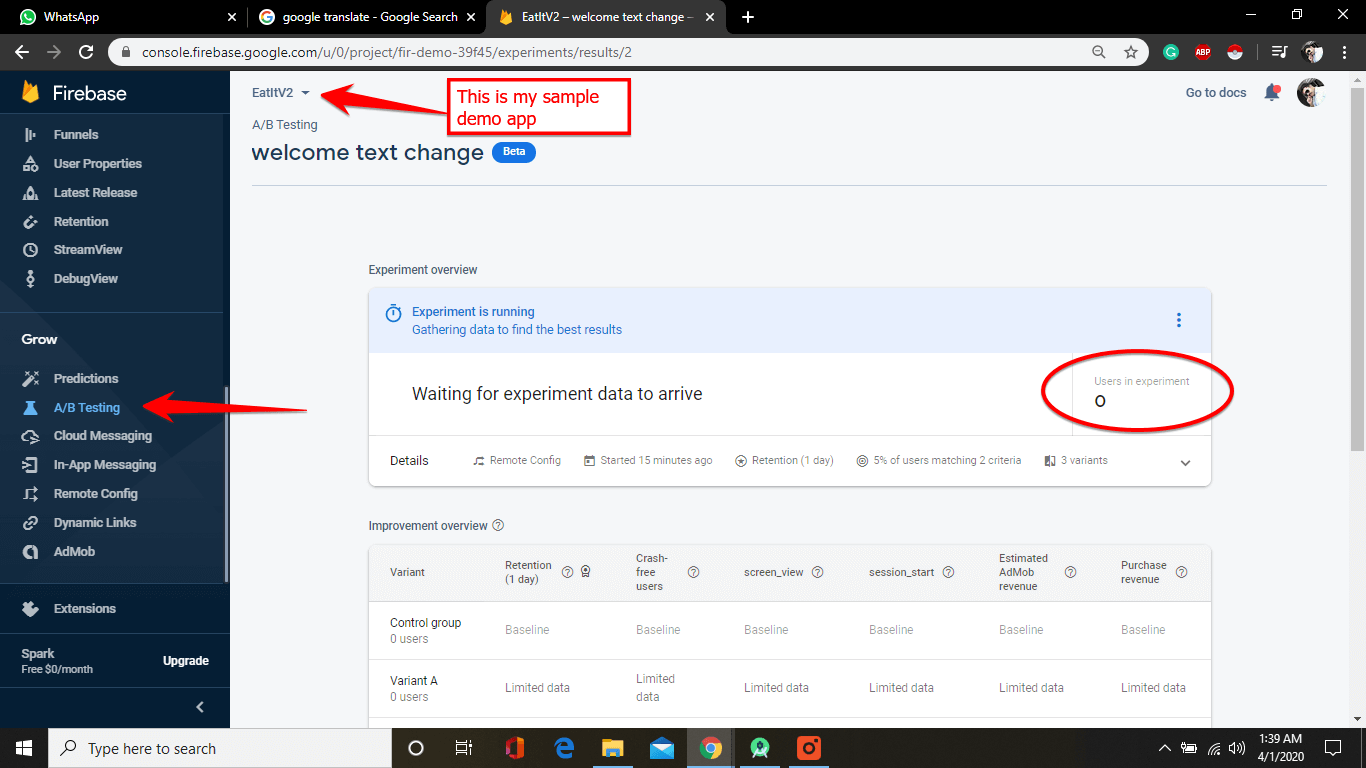Image resolution: width=1366 pixels, height=768 pixels.
Task: Open StreamView in sidebar
Action: (x=87, y=249)
